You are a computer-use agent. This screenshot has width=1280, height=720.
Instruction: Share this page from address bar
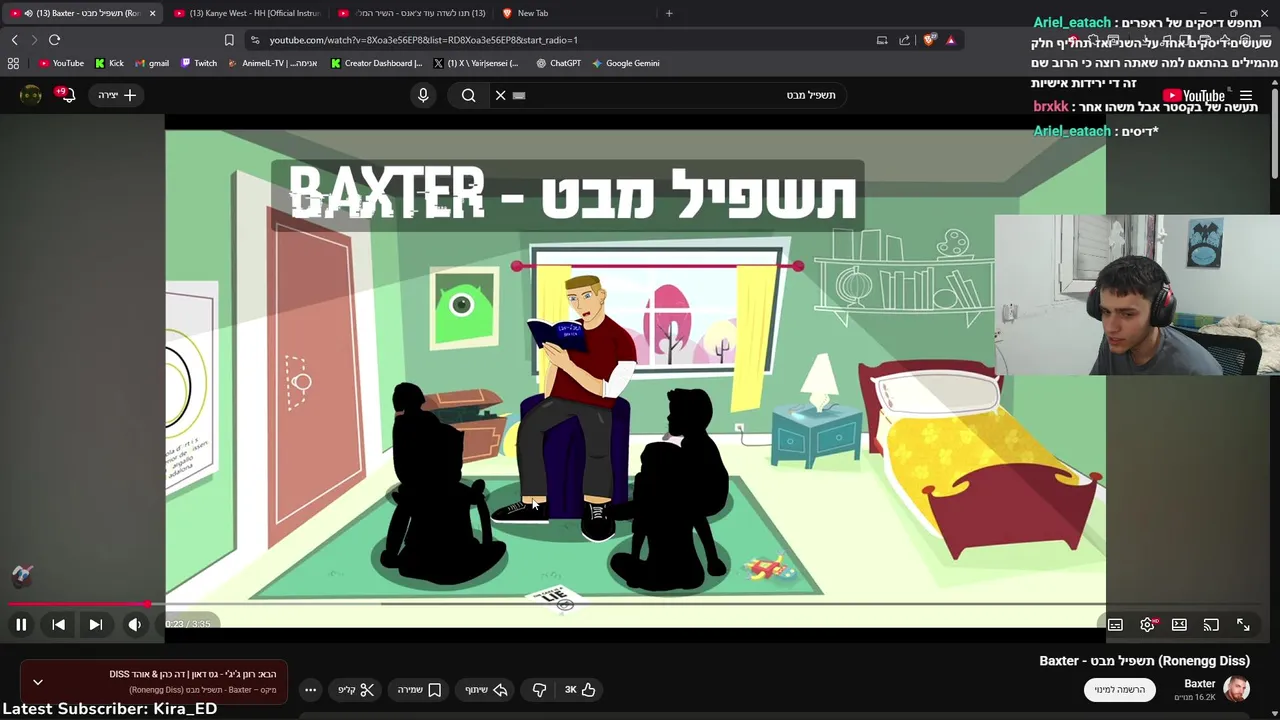[904, 40]
